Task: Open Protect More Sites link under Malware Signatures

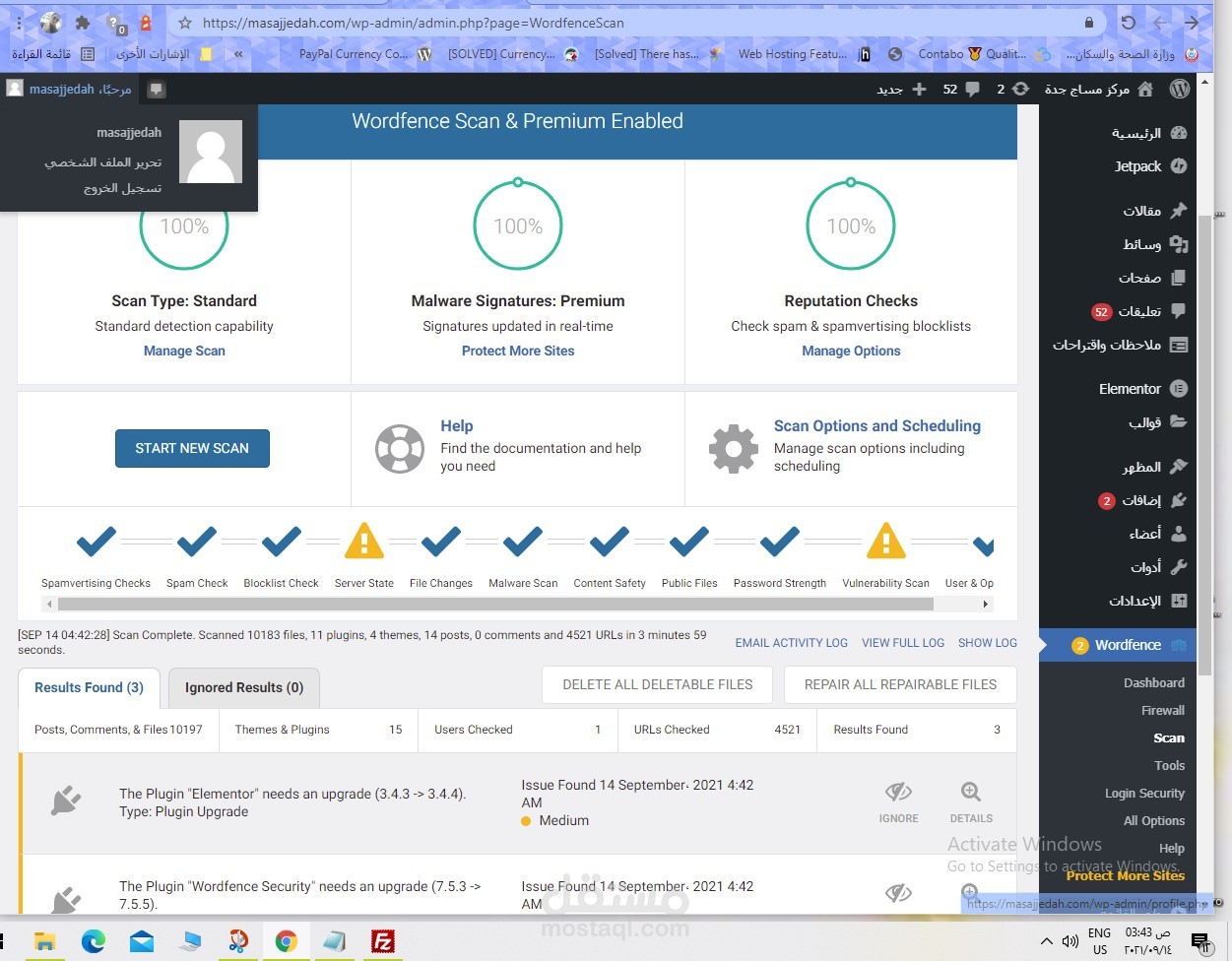Action: pyautogui.click(x=518, y=351)
